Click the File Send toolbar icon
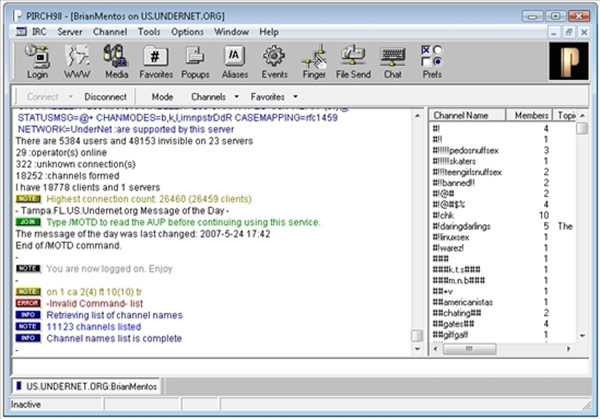Screen dimensions: 600x419 pos(353,61)
